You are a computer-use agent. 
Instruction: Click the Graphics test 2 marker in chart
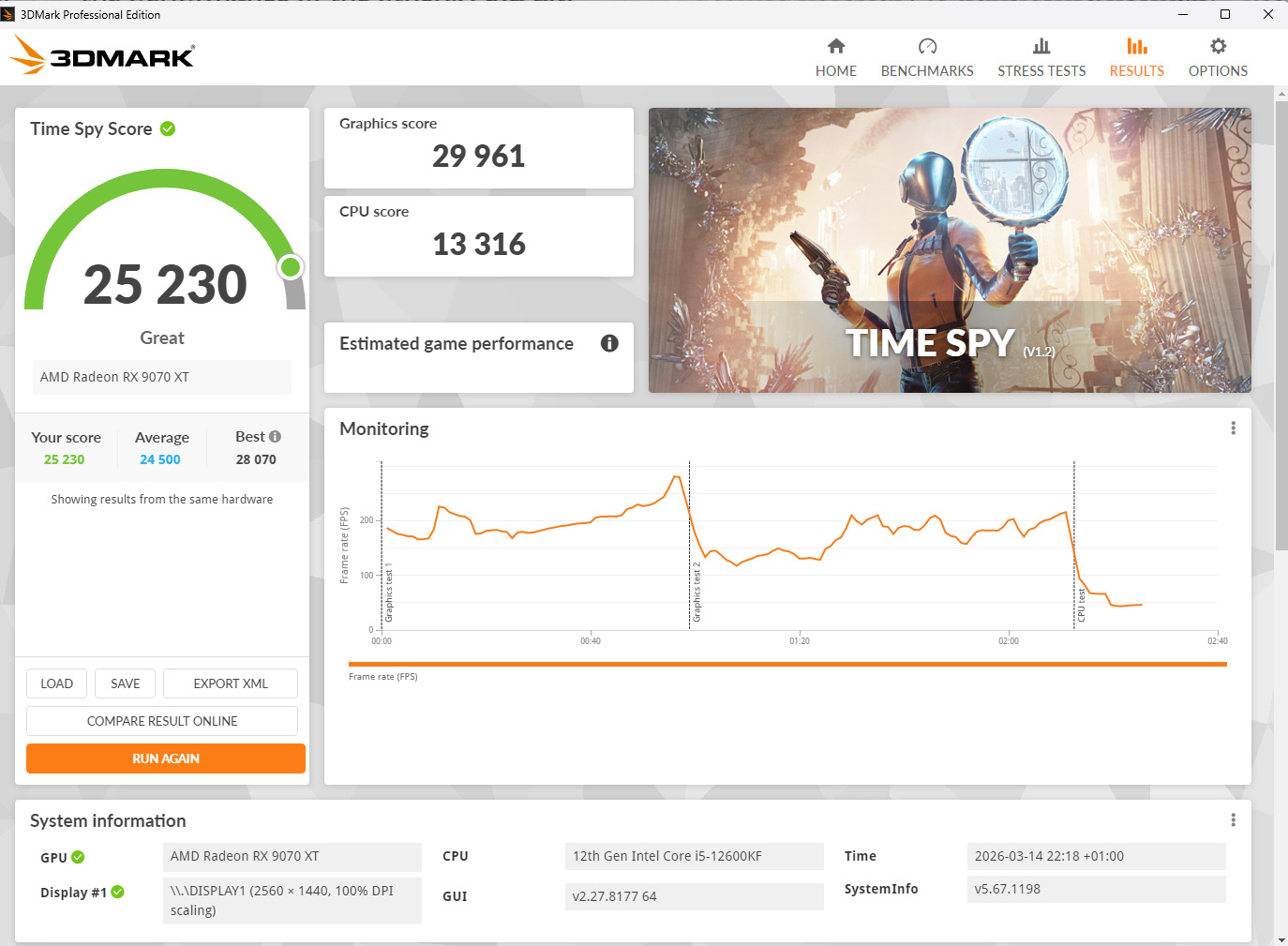[x=696, y=593]
